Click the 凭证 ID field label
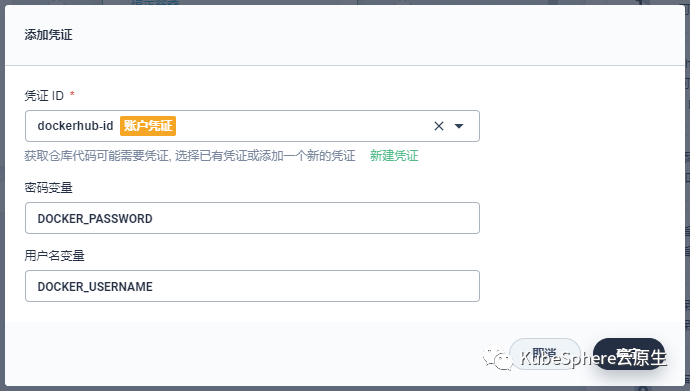The image size is (690, 391). tap(44, 95)
